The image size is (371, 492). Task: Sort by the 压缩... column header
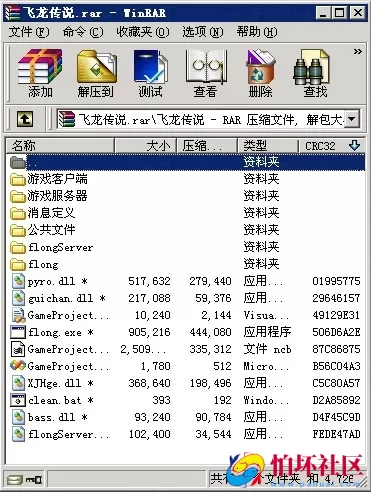pyautogui.click(x=207, y=146)
